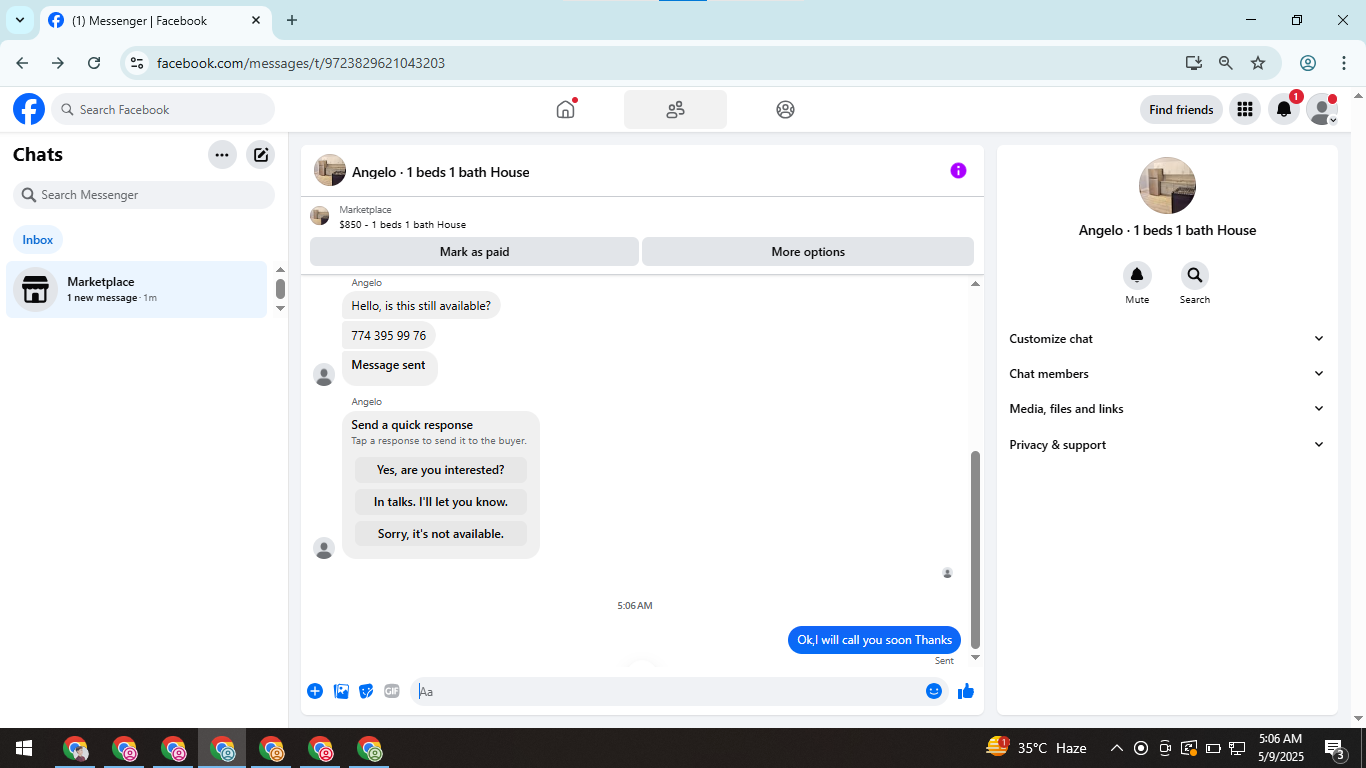Image resolution: width=1366 pixels, height=768 pixels.
Task: Search in conversation magnifier icon
Action: point(1194,276)
